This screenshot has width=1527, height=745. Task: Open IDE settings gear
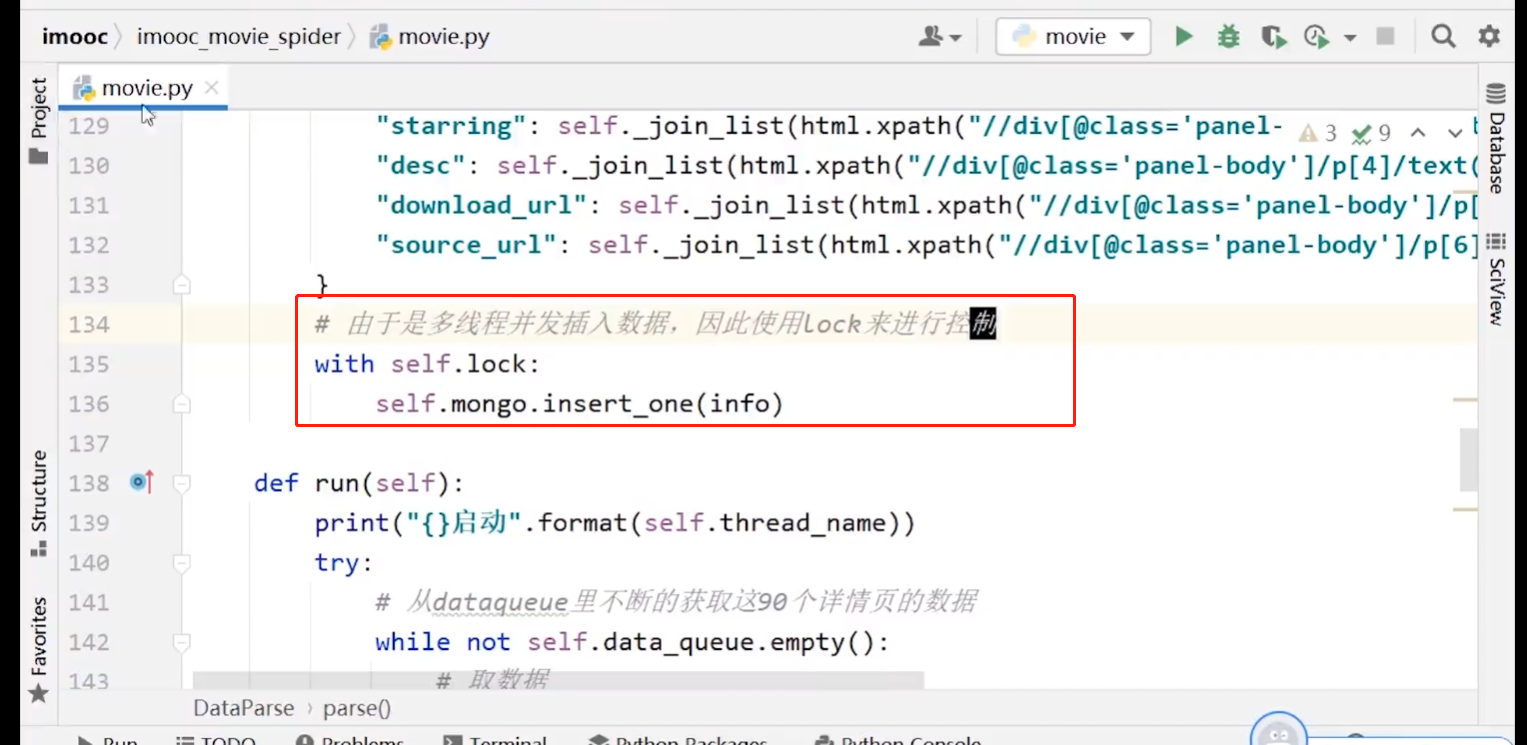pos(1489,37)
